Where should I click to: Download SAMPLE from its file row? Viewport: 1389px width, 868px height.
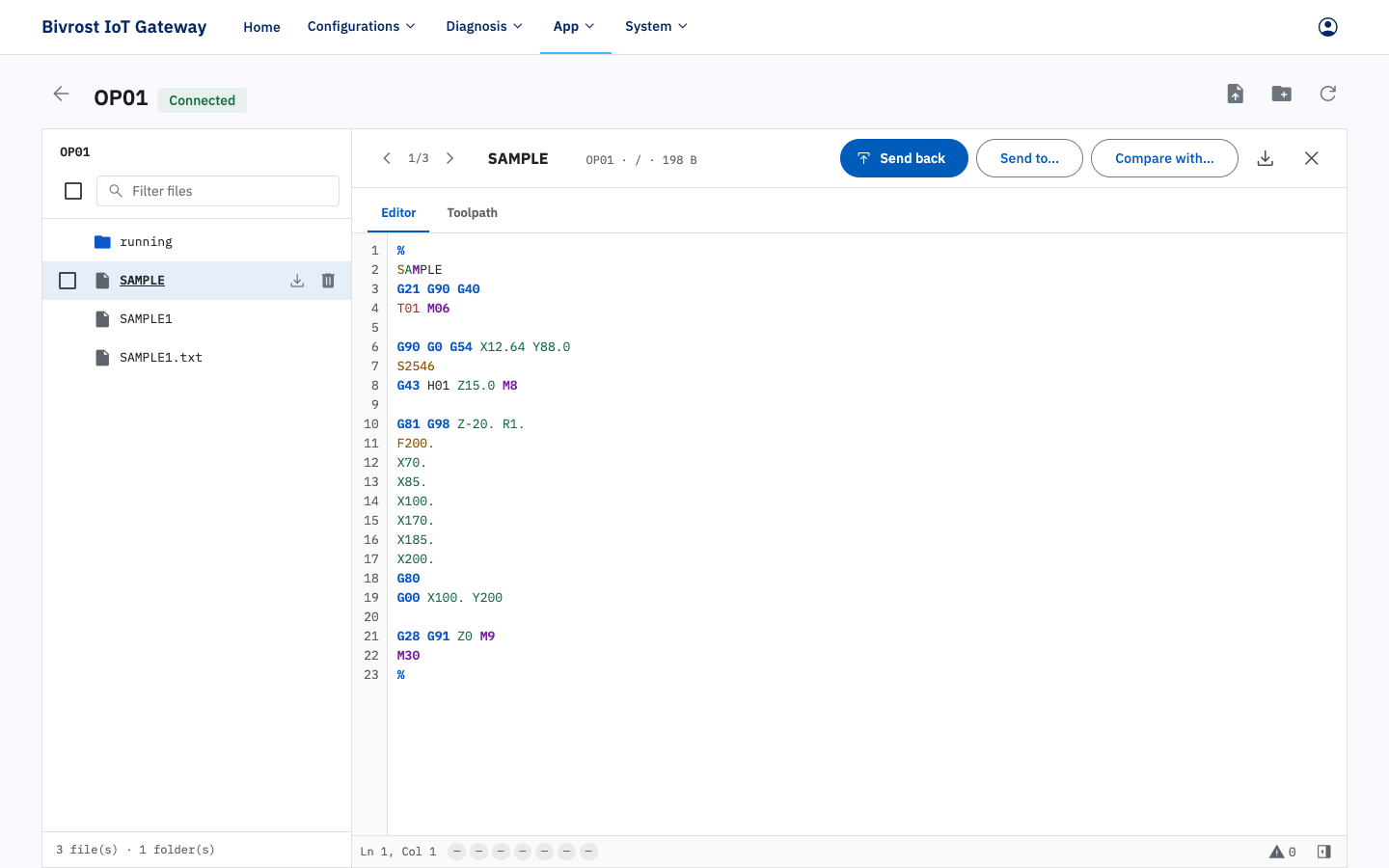pos(297,281)
